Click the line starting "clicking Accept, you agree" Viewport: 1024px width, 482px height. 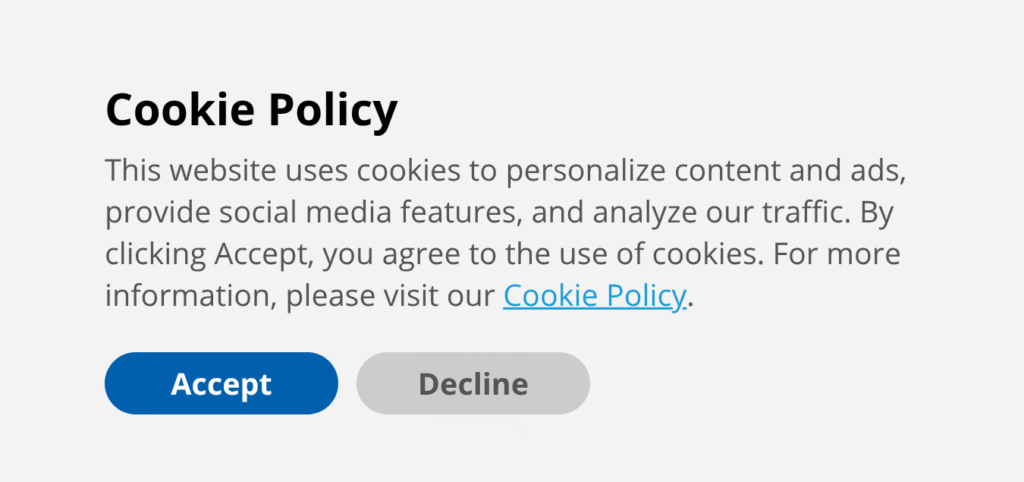tap(503, 255)
